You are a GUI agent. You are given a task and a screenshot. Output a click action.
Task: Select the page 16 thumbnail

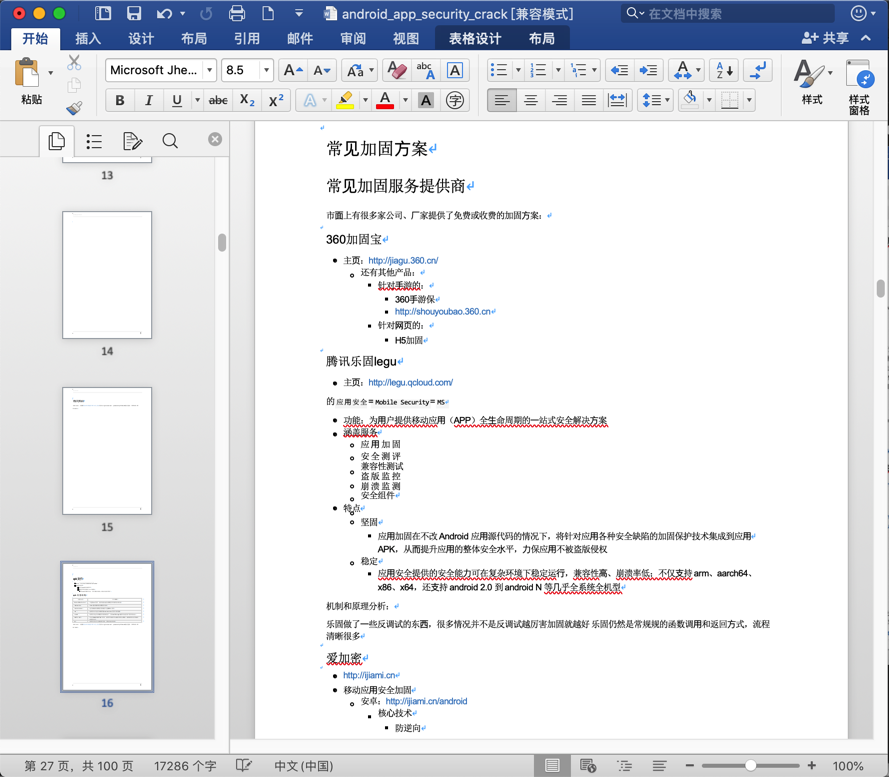(107, 626)
